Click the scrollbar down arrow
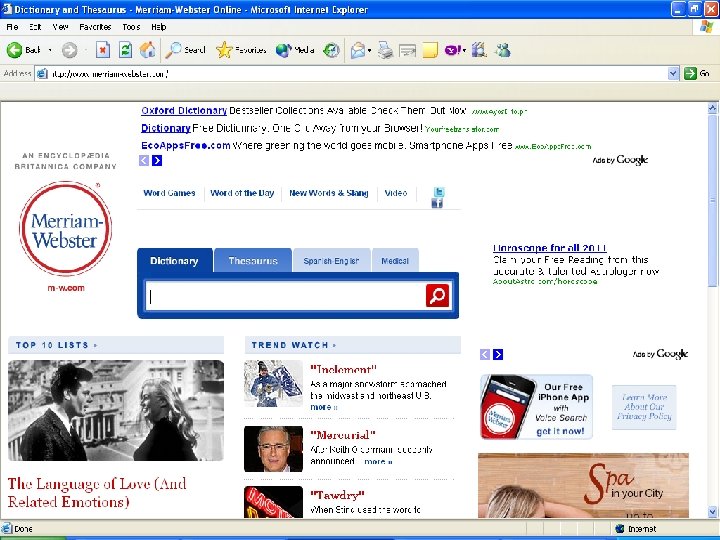The width and height of the screenshot is (720, 540). 712,512
